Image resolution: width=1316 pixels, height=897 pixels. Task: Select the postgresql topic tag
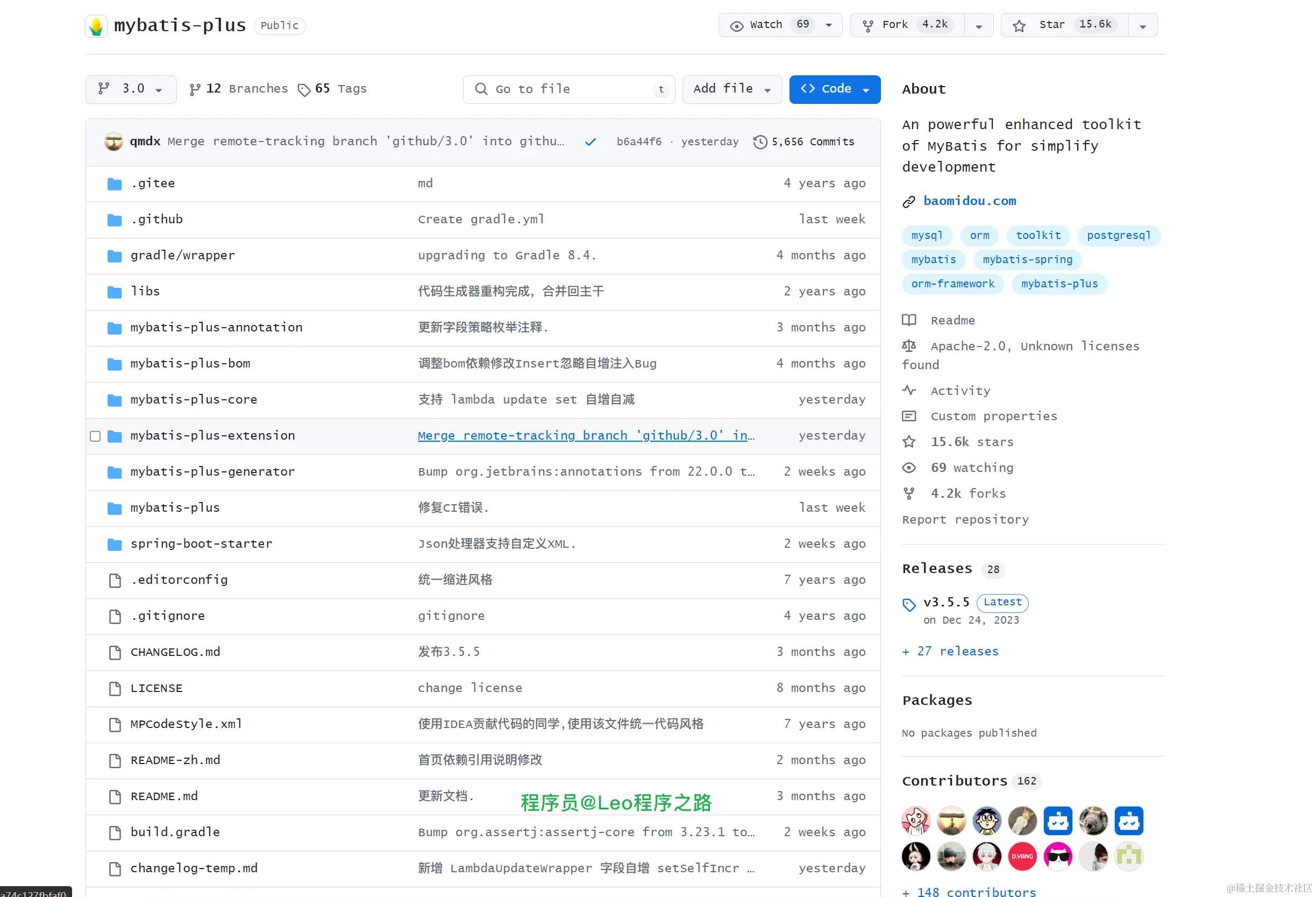click(x=1119, y=235)
